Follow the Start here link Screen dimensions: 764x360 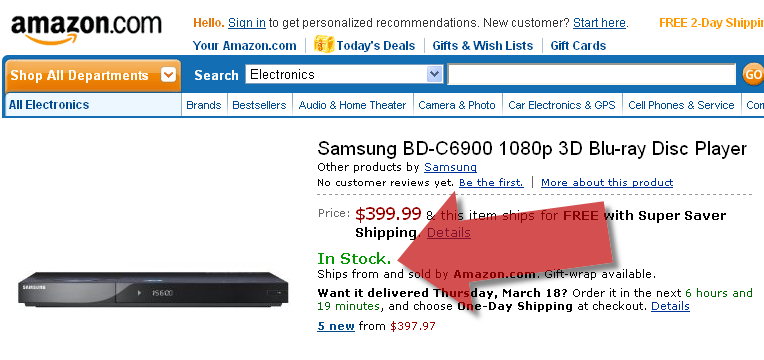tap(599, 23)
